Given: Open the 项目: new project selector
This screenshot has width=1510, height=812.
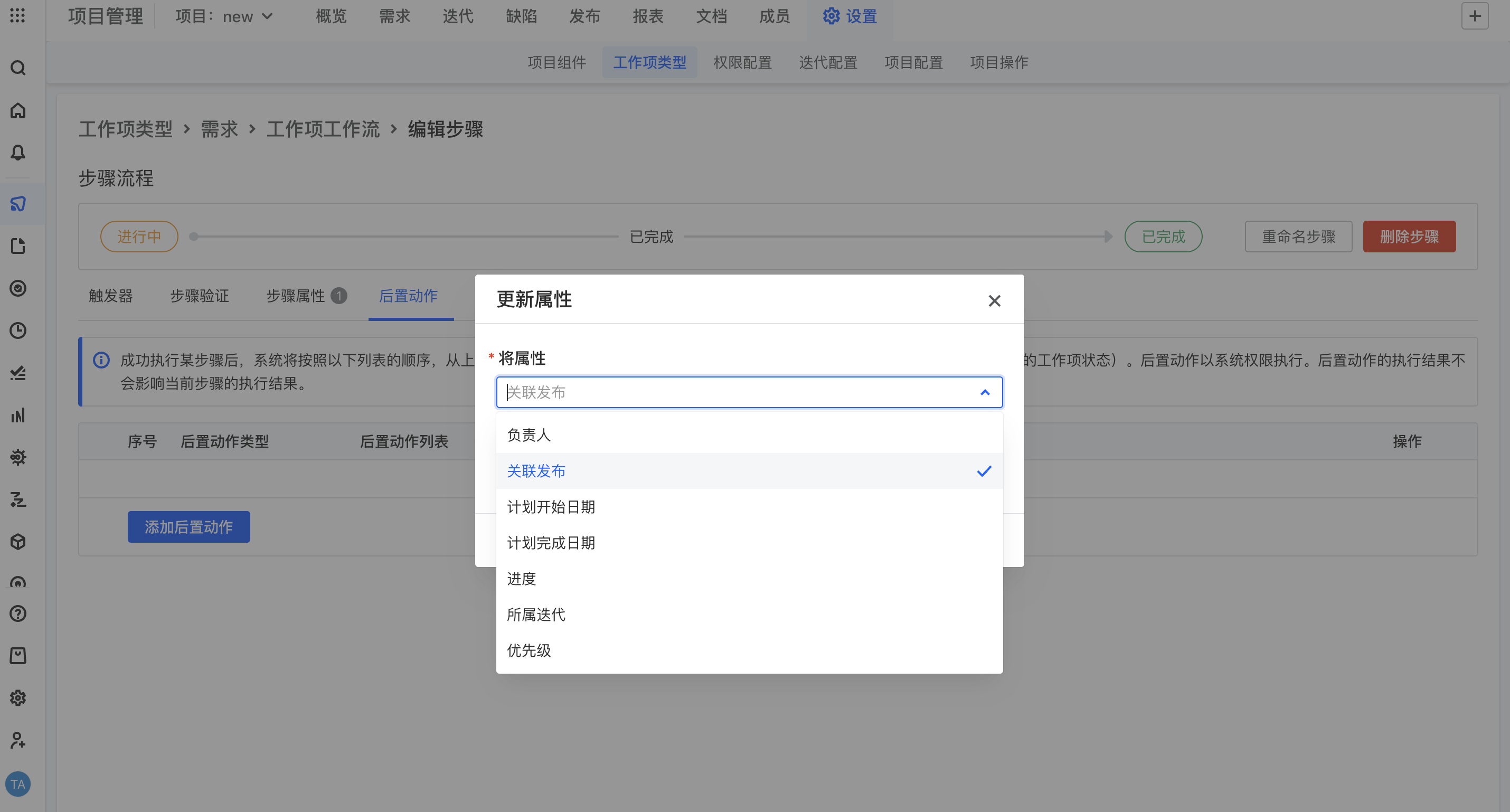Looking at the screenshot, I should [224, 16].
